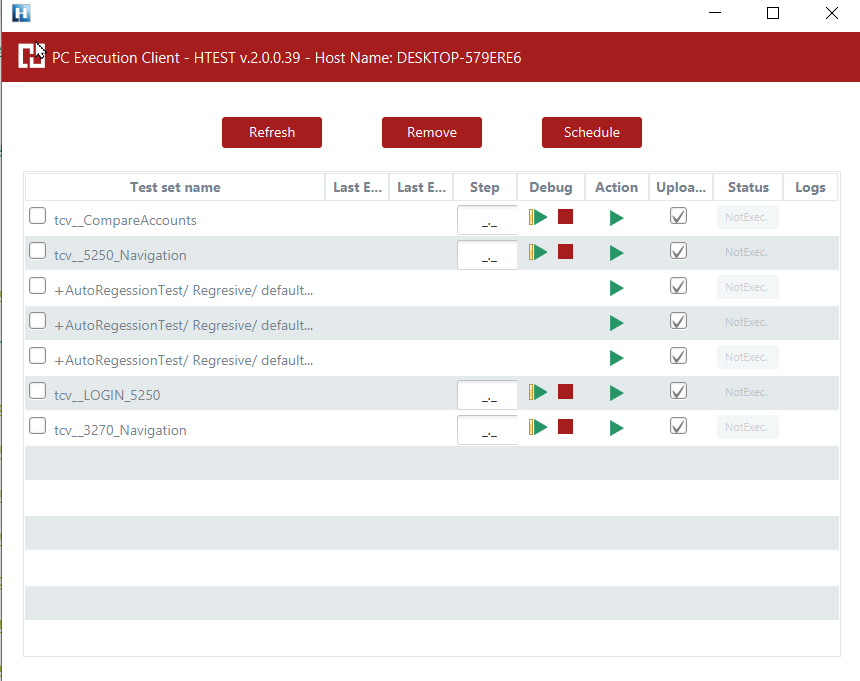Execute Action play for tcv__3270_Navigation
860x681 pixels.
[616, 428]
